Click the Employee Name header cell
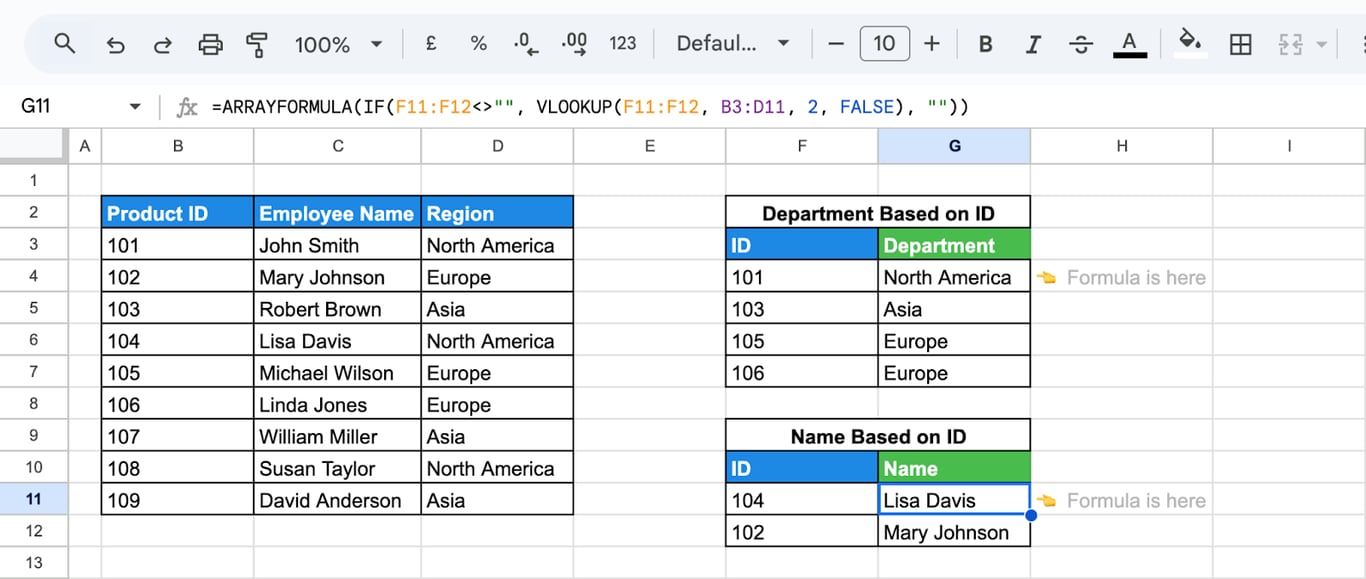This screenshot has width=1366, height=579. 338,213
